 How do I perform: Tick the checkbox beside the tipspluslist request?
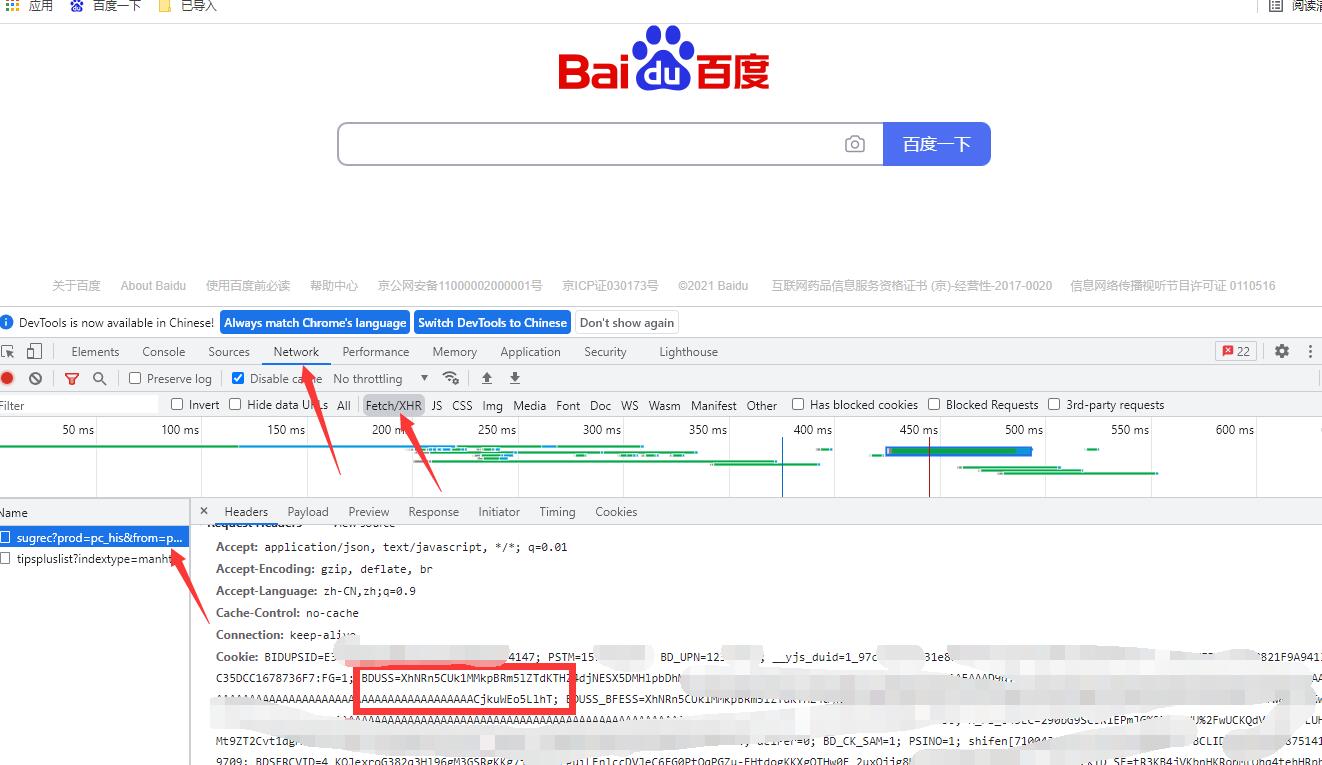pyautogui.click(x=5, y=559)
